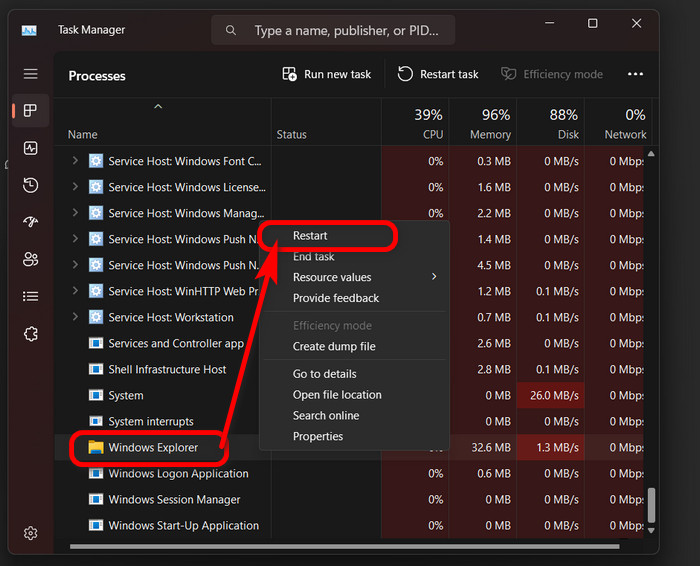Click the scroll up arrow of process list
This screenshot has width=700, height=566.
pos(651,154)
